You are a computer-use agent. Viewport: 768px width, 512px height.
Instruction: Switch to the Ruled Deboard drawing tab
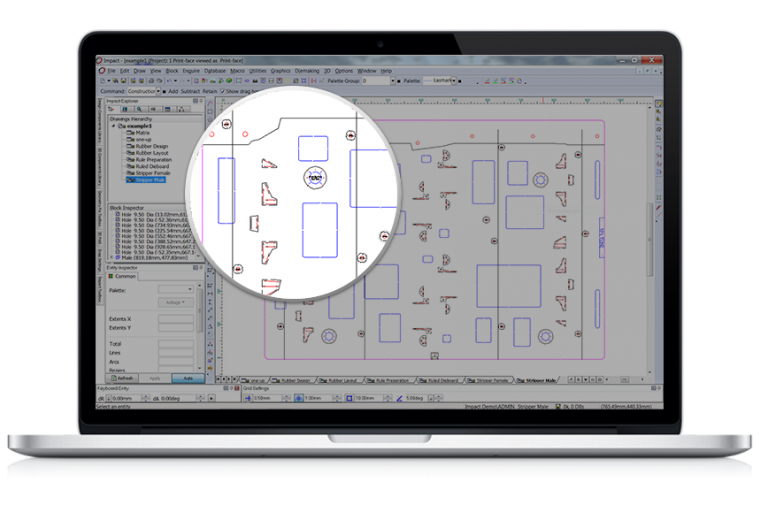click(x=441, y=380)
